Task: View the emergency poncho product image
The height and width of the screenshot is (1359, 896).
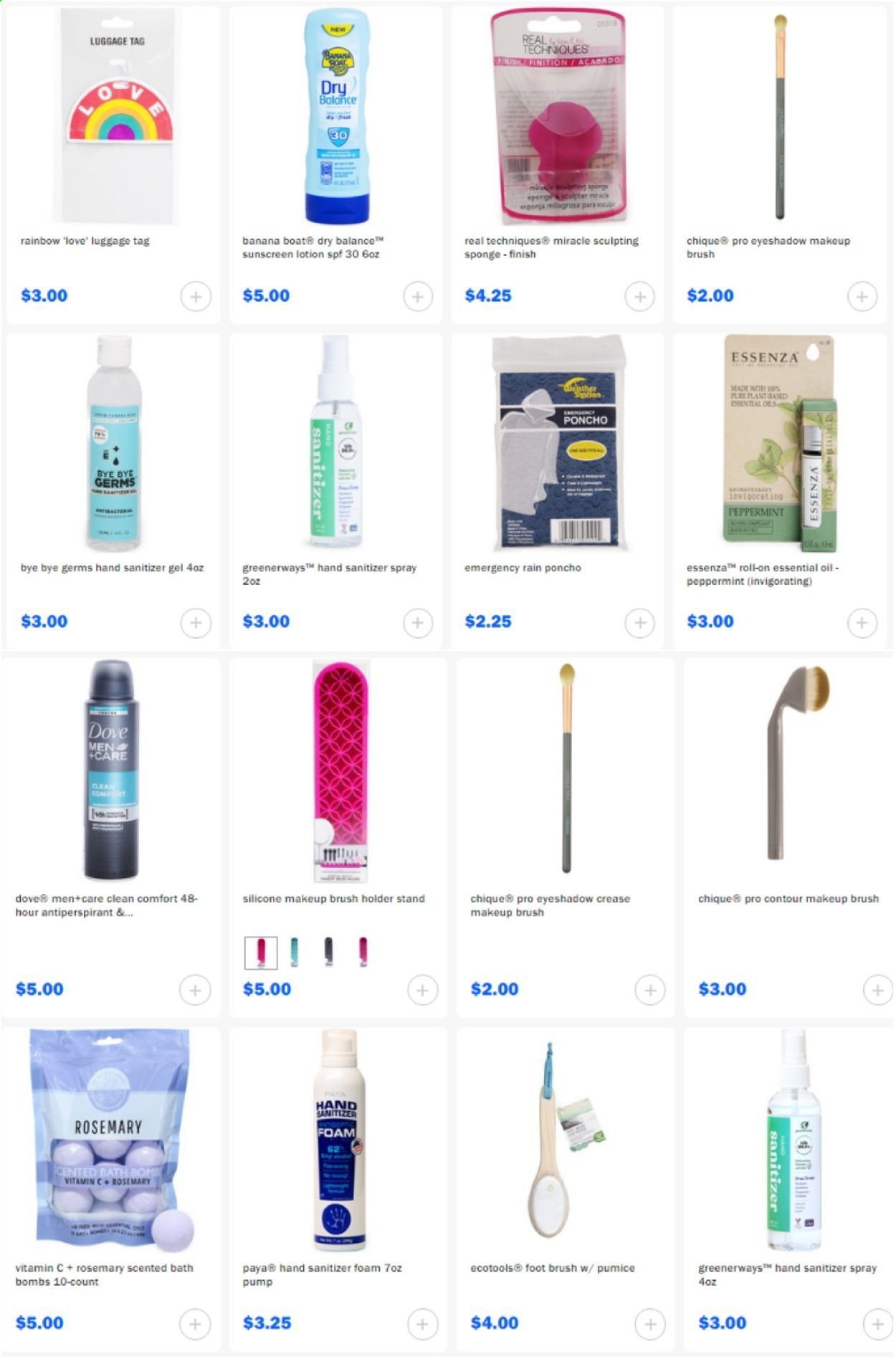Action: click(x=559, y=443)
